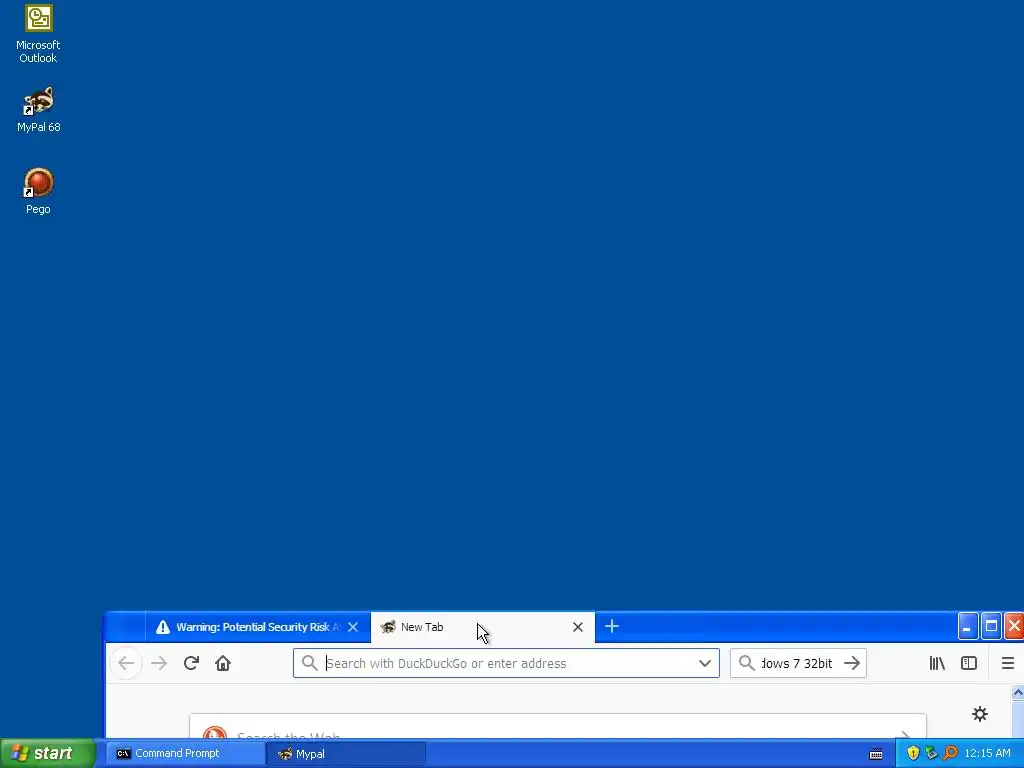
Task: Open new tab page settings gear
Action: (980, 714)
